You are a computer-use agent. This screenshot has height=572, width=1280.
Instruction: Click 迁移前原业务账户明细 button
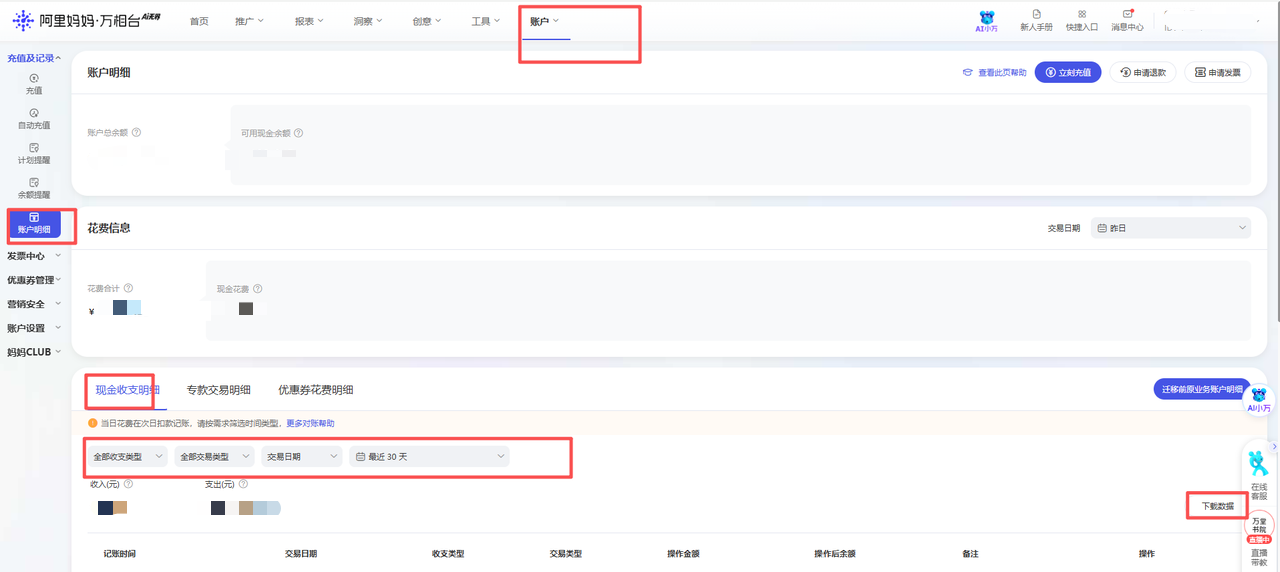click(1201, 389)
